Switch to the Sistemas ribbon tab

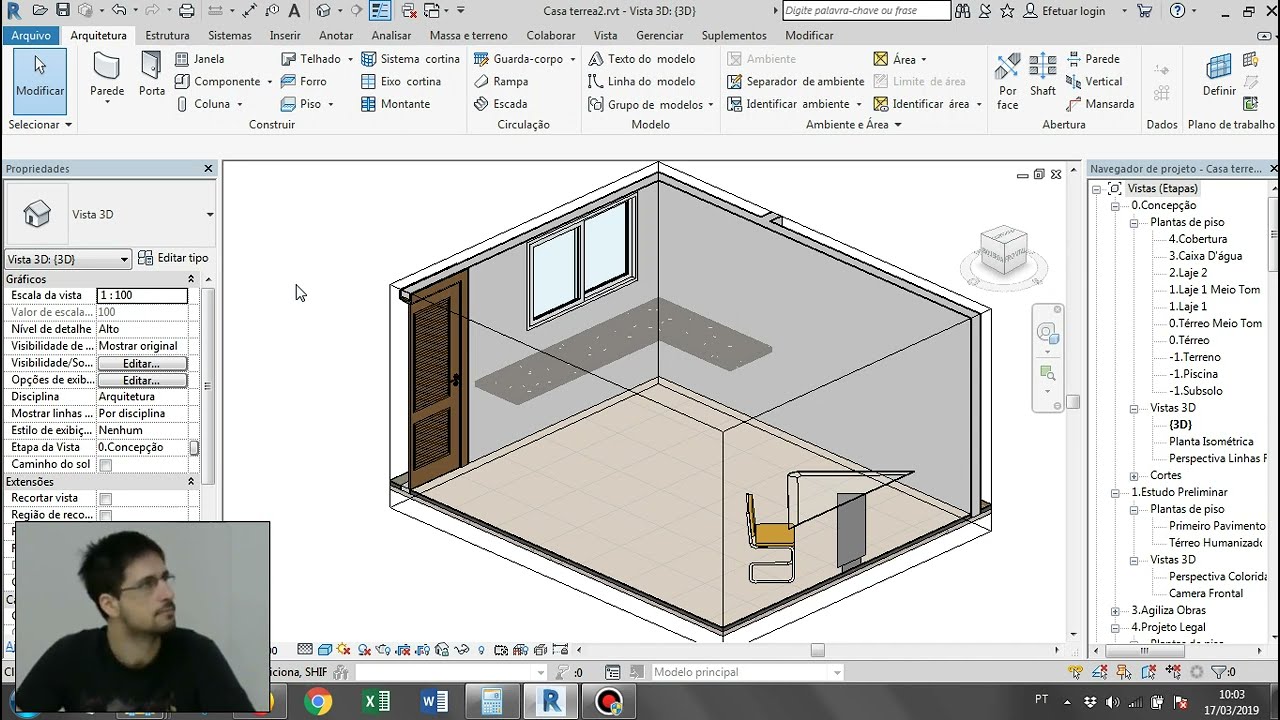[x=230, y=35]
